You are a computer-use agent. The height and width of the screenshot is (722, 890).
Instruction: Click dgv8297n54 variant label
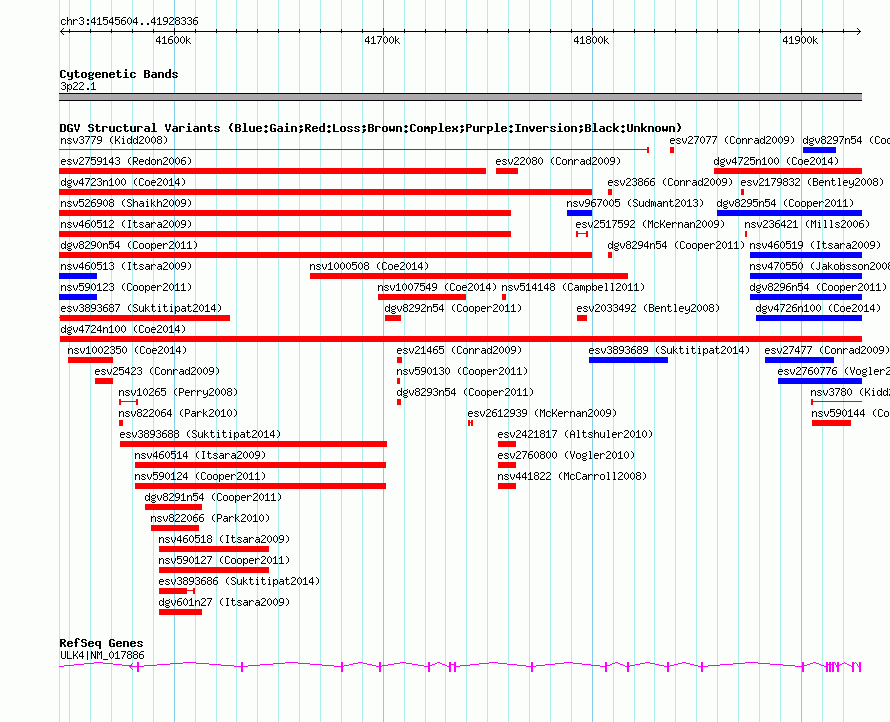846,140
